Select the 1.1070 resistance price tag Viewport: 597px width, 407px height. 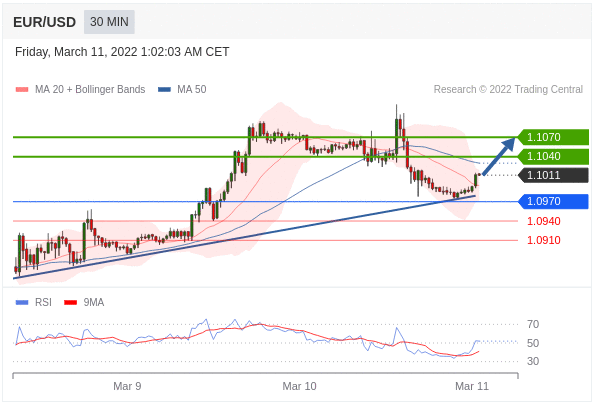point(553,137)
